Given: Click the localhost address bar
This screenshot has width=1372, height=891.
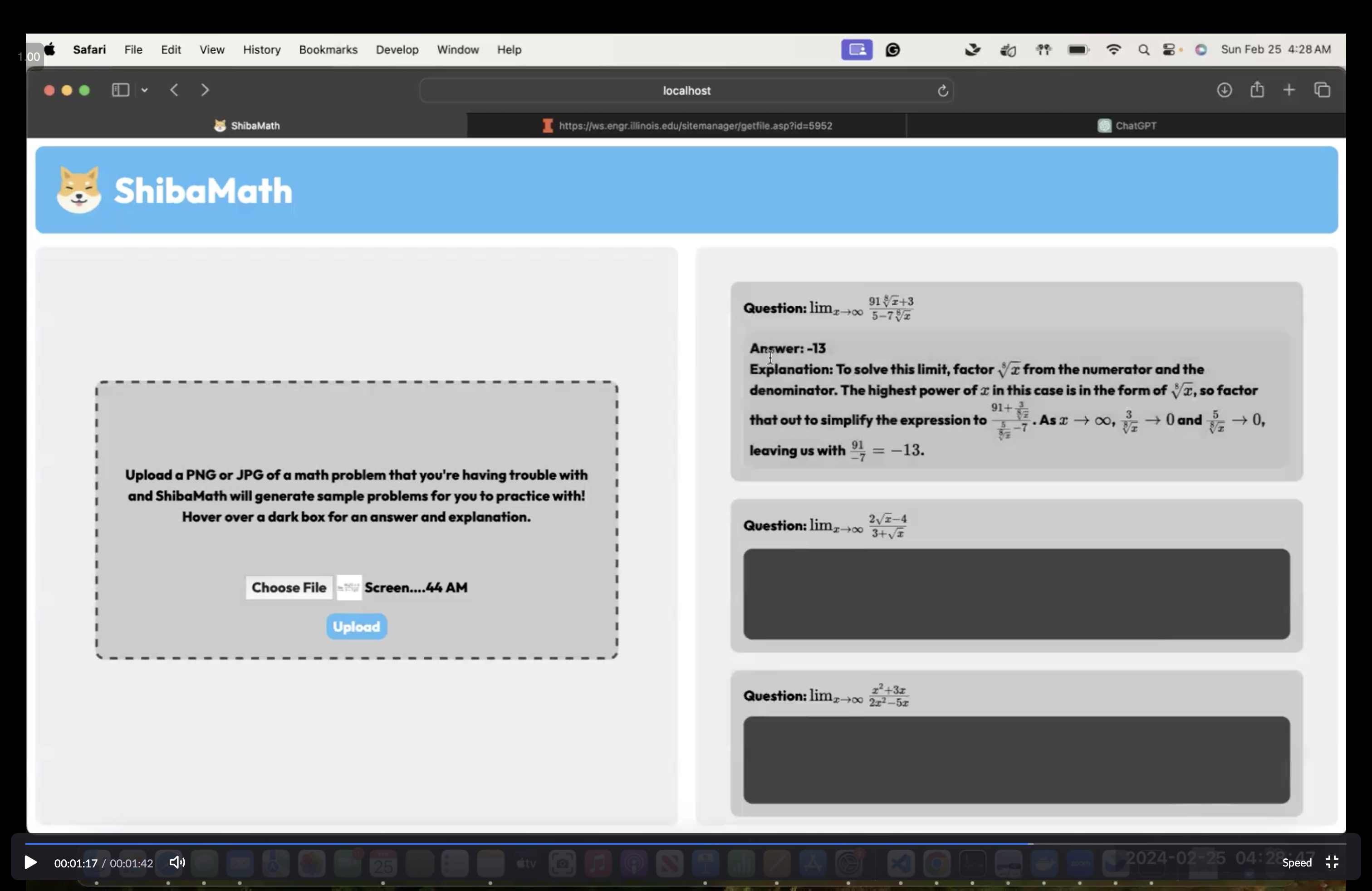Looking at the screenshot, I should pos(686,90).
